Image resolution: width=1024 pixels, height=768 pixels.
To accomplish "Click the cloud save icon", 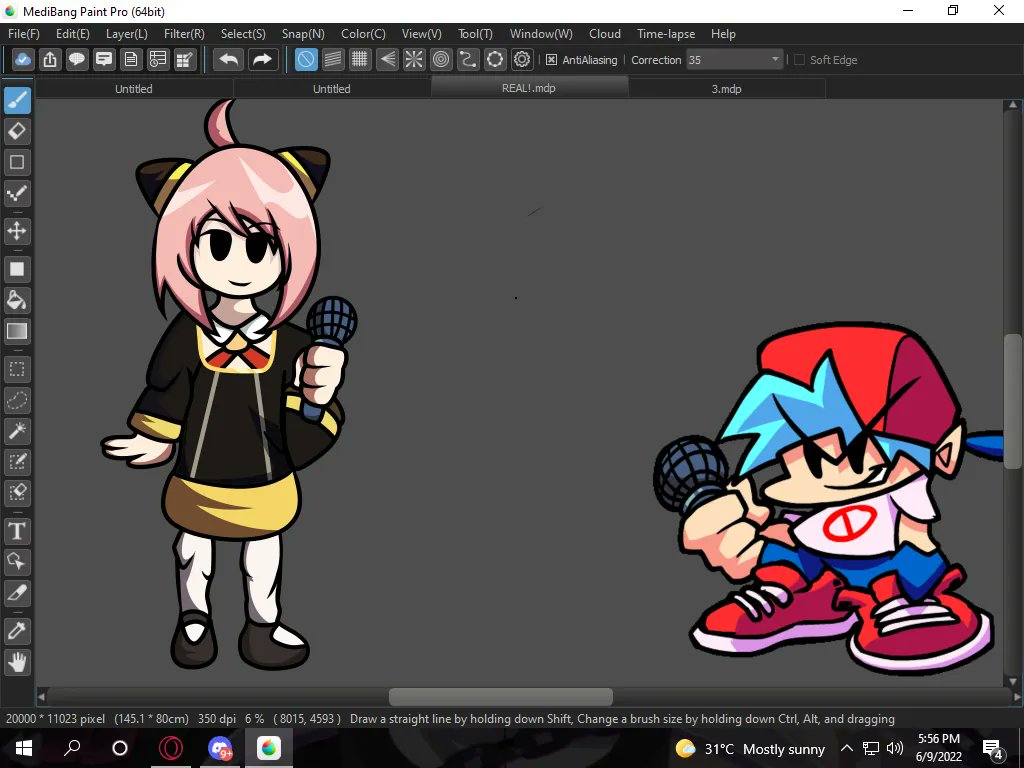I will (23, 59).
